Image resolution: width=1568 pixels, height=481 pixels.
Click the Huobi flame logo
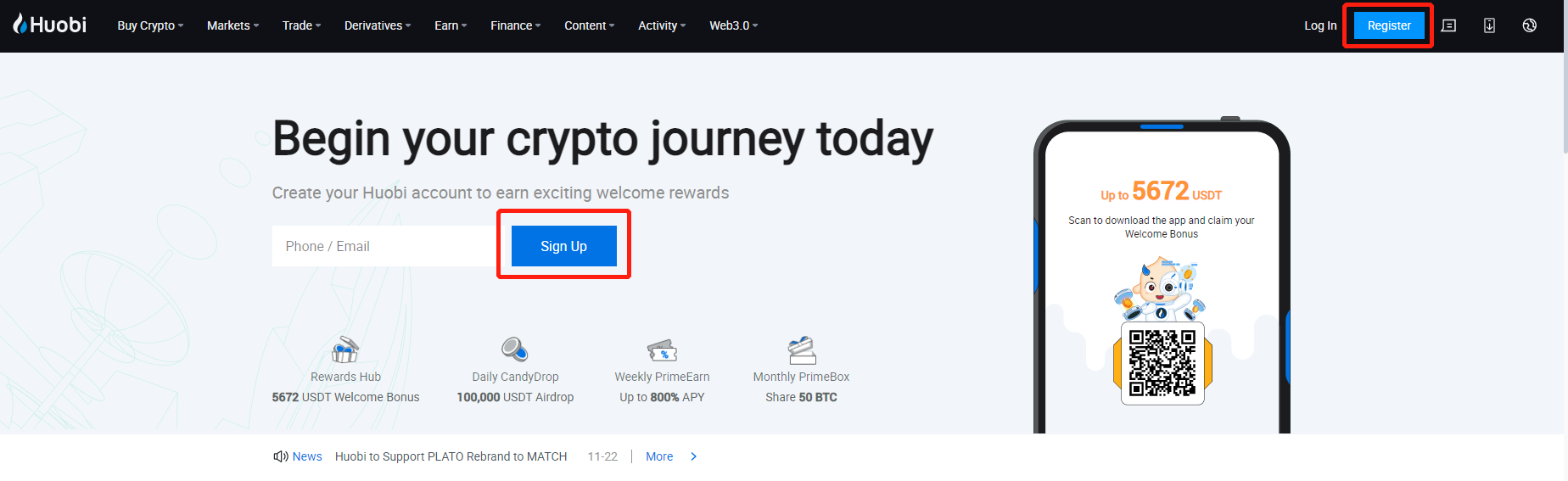pos(20,24)
